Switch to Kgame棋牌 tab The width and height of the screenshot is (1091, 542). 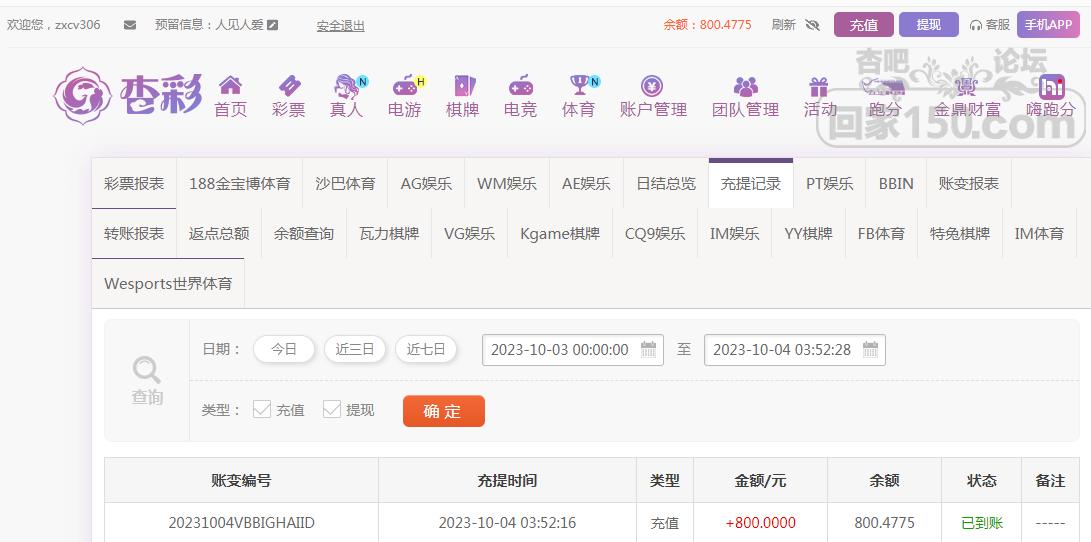coord(560,234)
